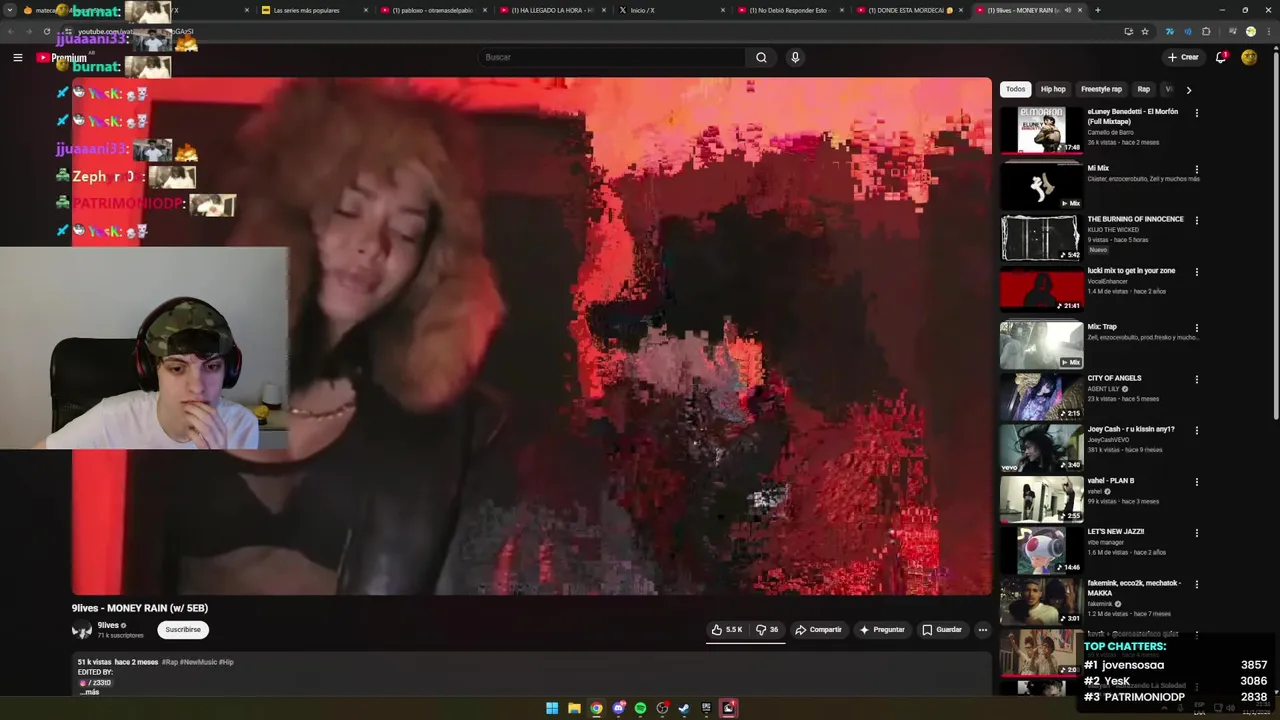Open options for lucki mix video

pos(1196,272)
